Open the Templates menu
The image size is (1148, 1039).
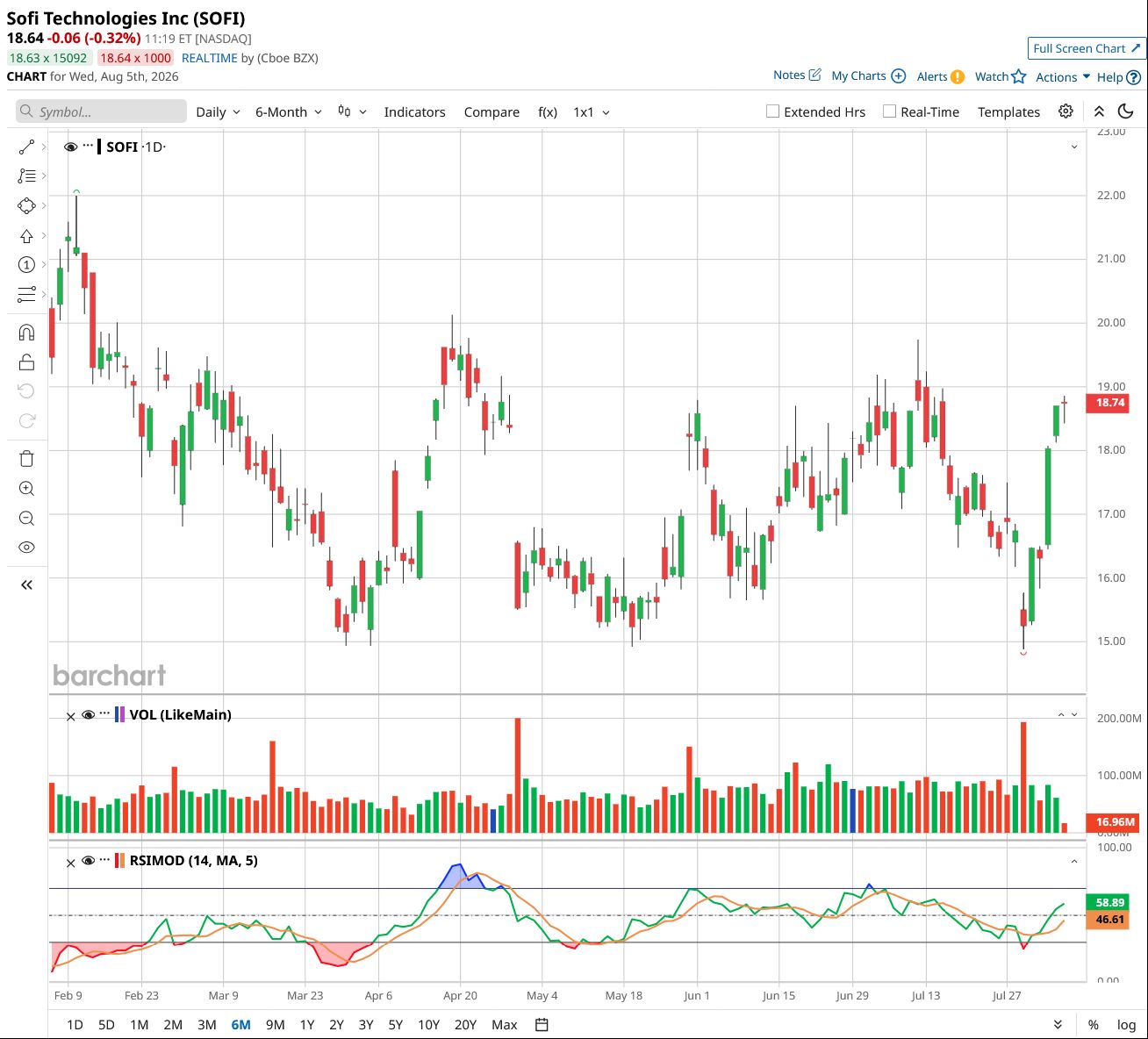click(1008, 112)
